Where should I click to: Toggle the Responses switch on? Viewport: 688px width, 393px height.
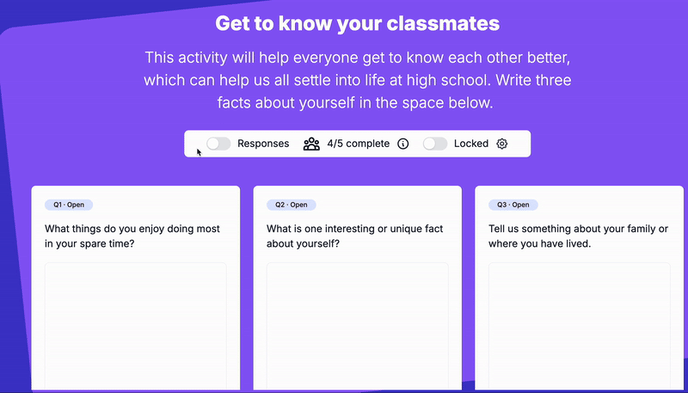click(219, 143)
